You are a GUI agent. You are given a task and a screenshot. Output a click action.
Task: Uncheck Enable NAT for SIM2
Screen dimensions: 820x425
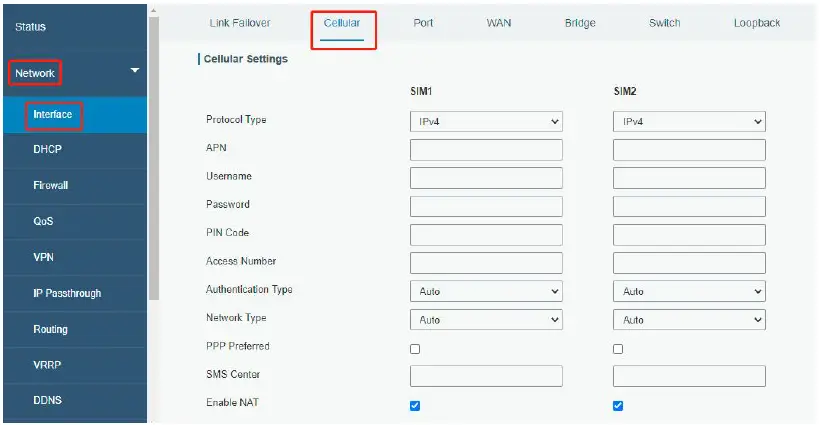click(618, 405)
